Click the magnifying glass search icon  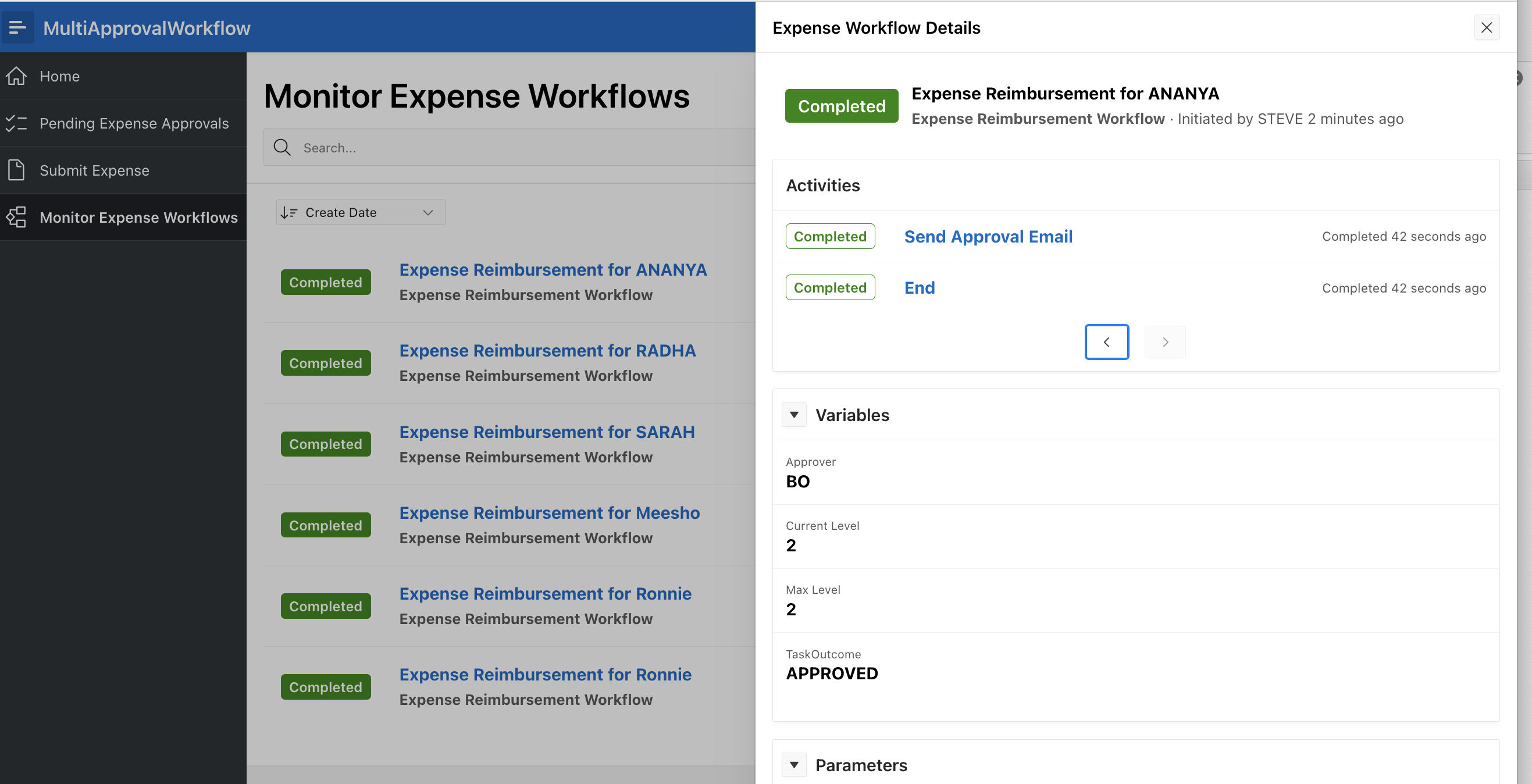(x=282, y=148)
